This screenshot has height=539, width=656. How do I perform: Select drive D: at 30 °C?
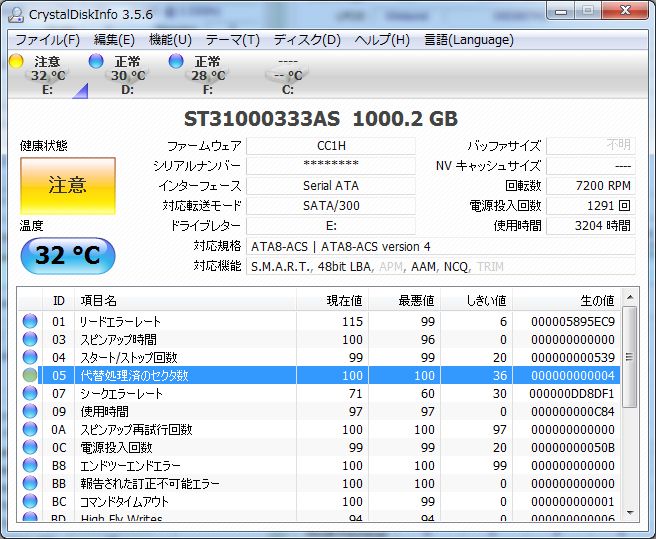point(127,74)
